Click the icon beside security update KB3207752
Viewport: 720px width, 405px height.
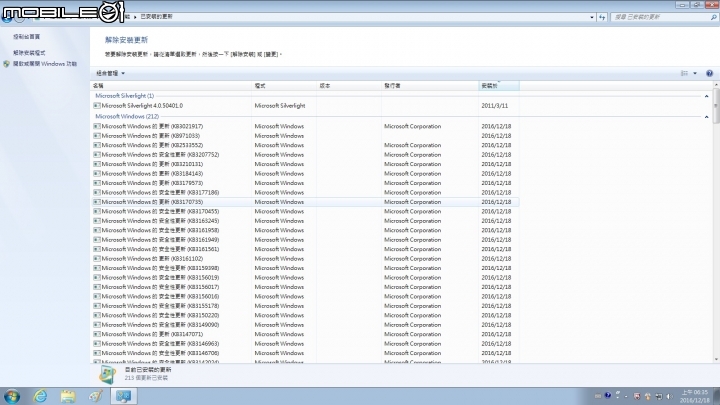click(96, 155)
